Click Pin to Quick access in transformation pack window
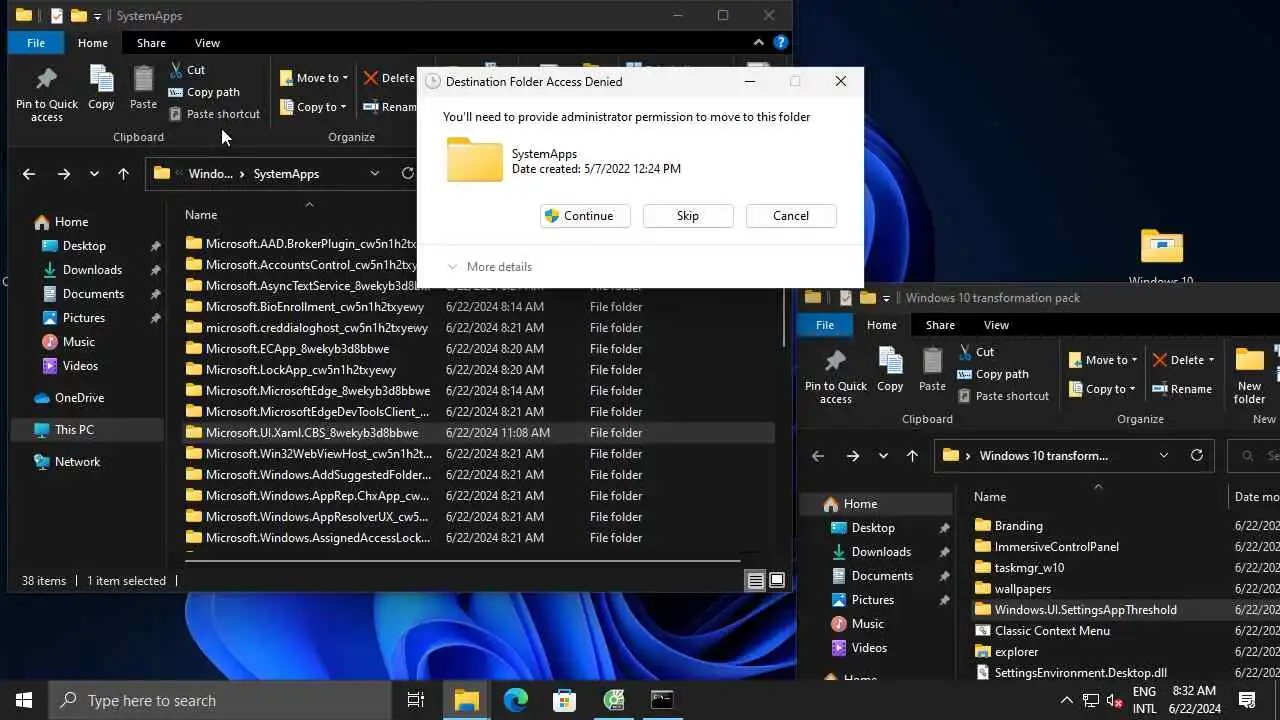Image resolution: width=1280 pixels, height=720 pixels. pos(836,377)
